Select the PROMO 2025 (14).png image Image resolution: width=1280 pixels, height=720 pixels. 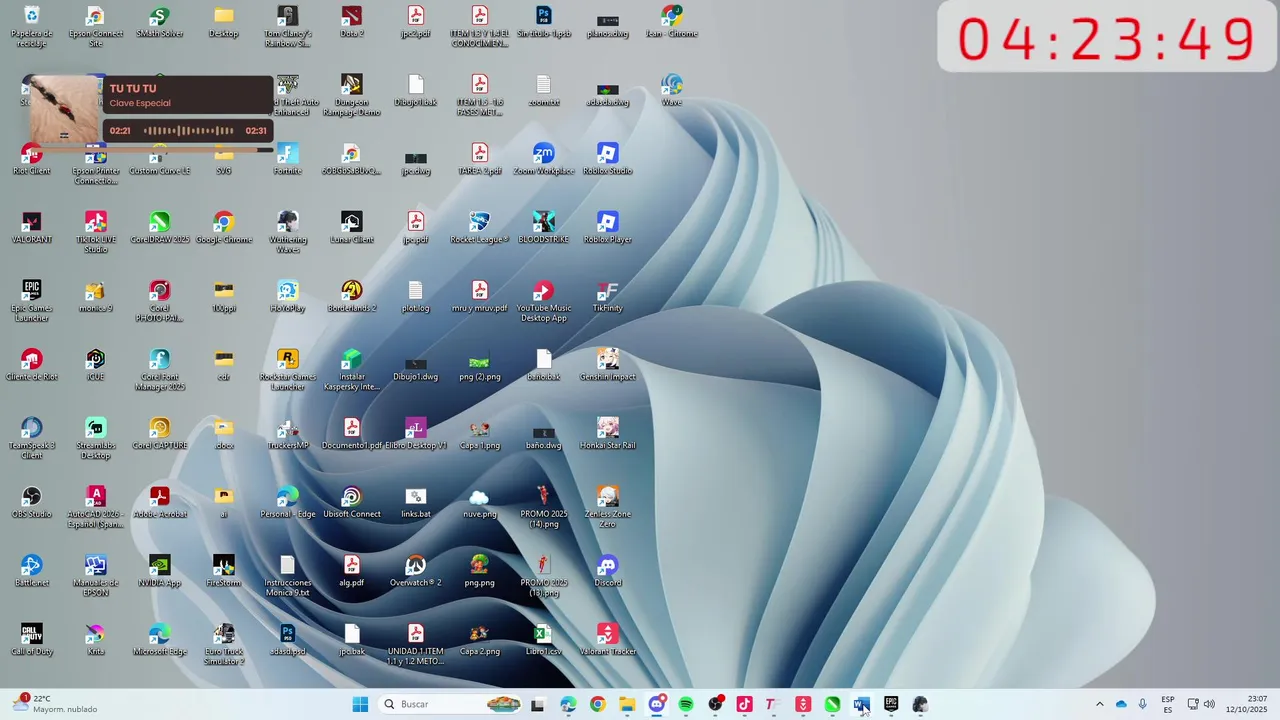[544, 507]
